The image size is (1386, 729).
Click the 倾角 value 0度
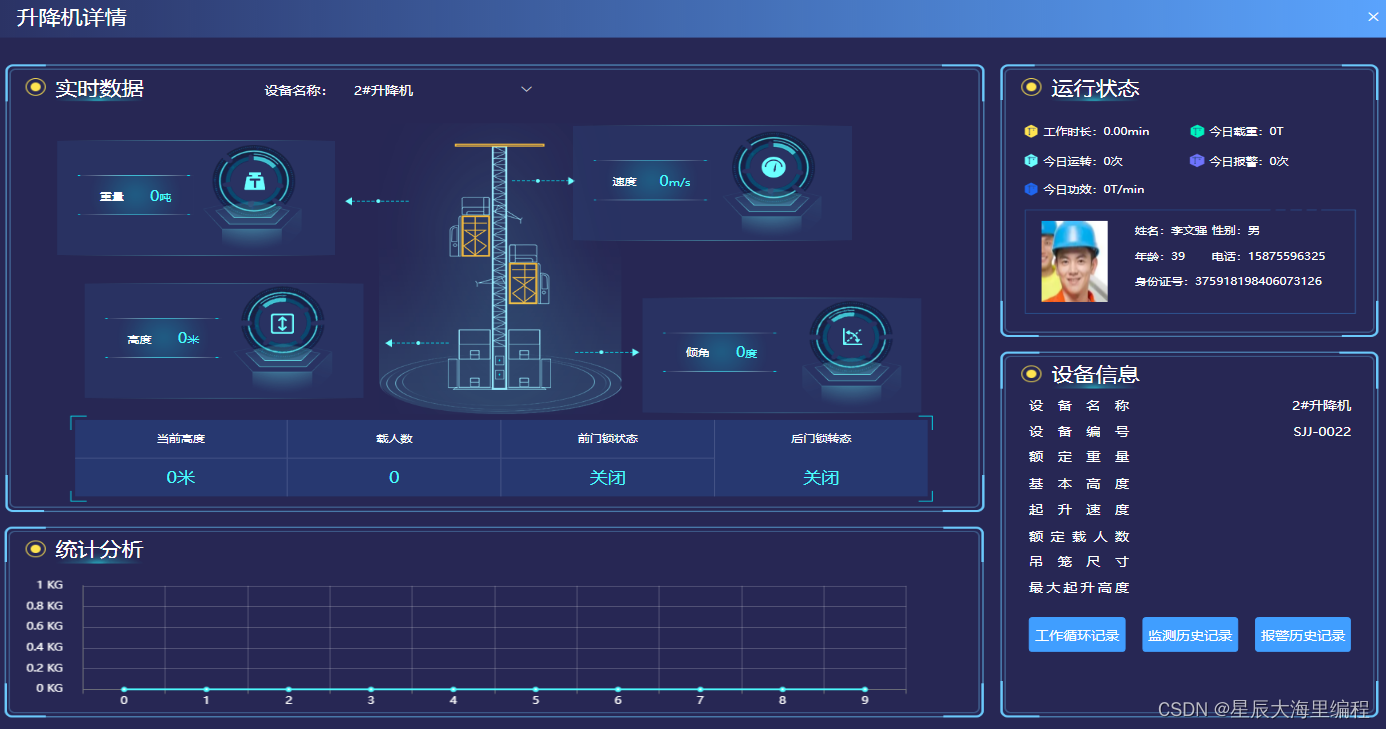(747, 352)
